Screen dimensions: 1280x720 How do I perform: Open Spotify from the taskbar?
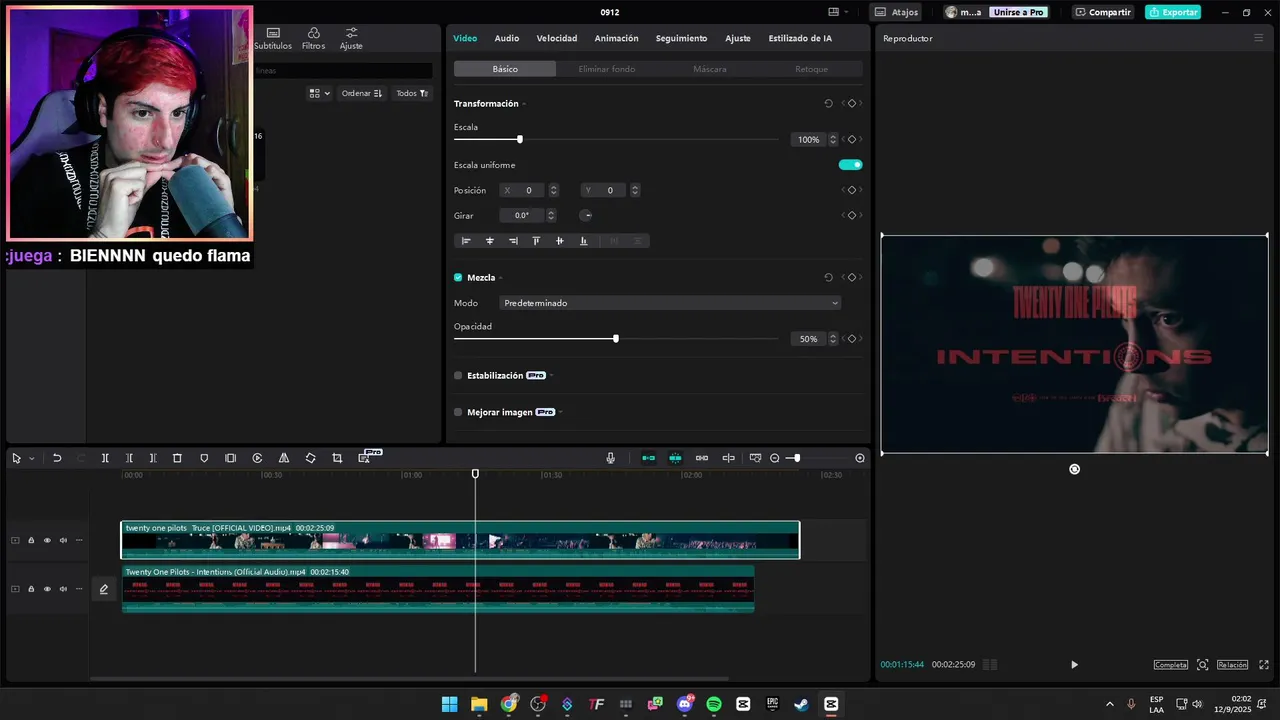(714, 704)
